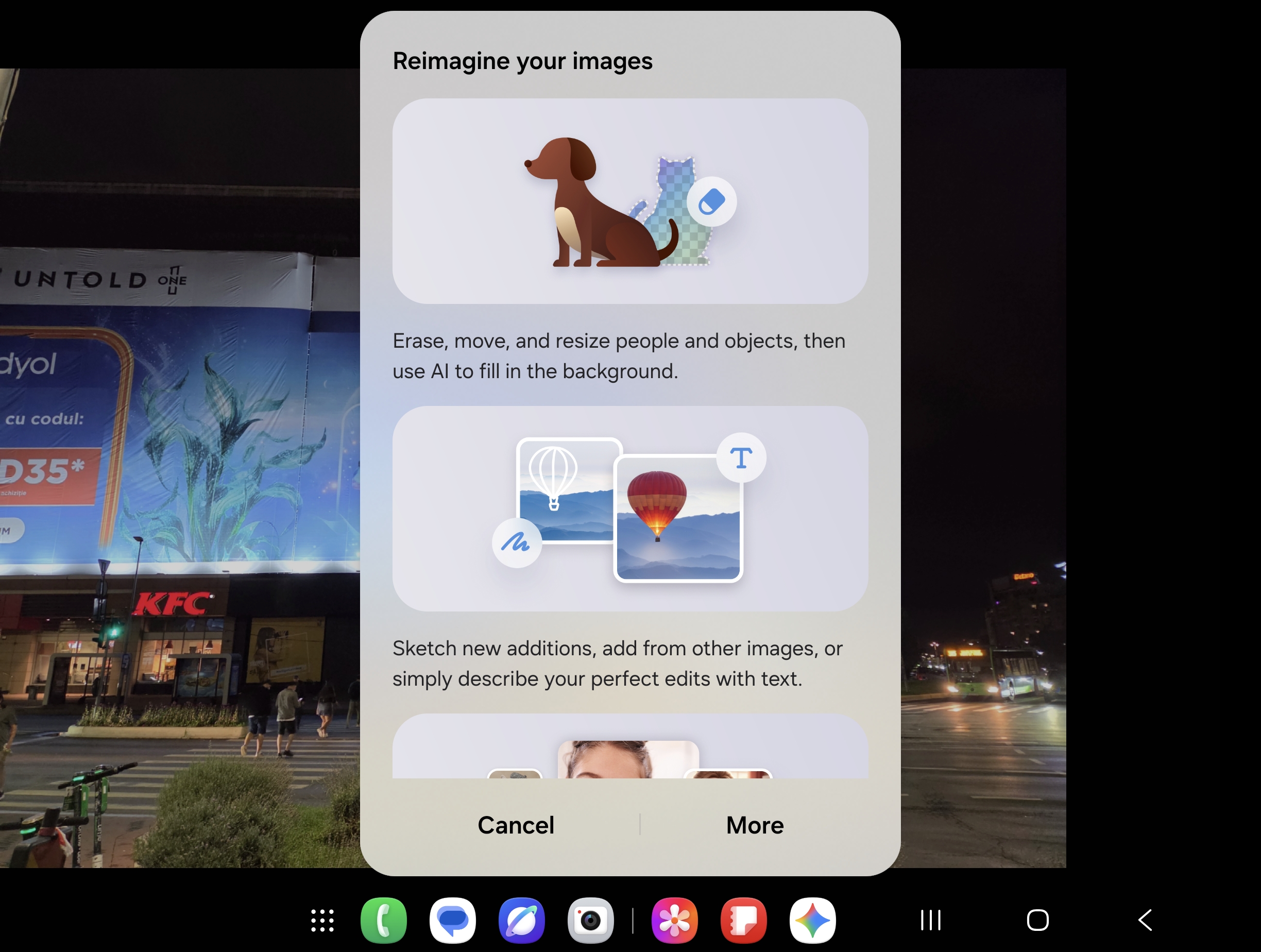Tap the 'Sketch new additions' description text

point(618,664)
